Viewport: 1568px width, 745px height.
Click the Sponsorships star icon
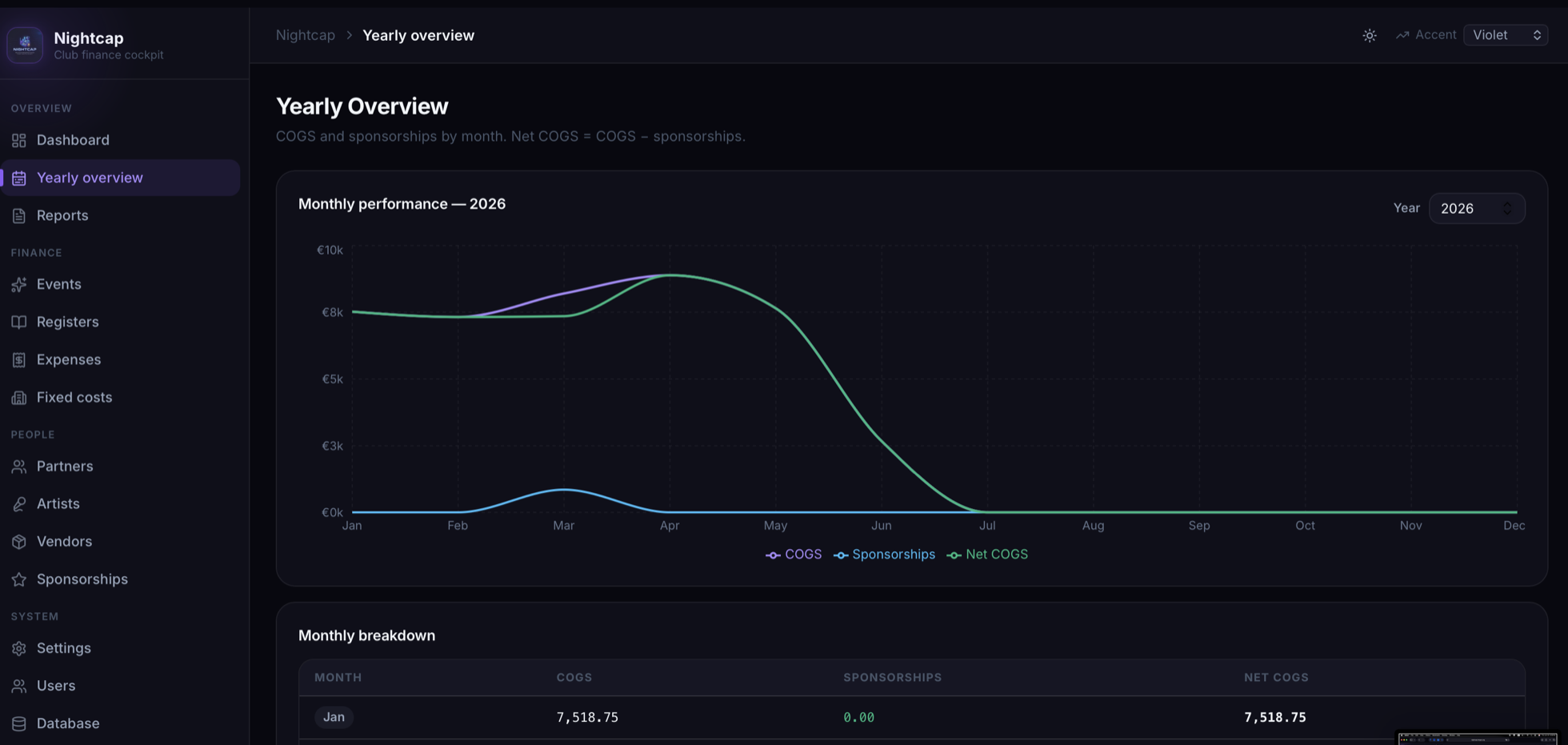19,579
